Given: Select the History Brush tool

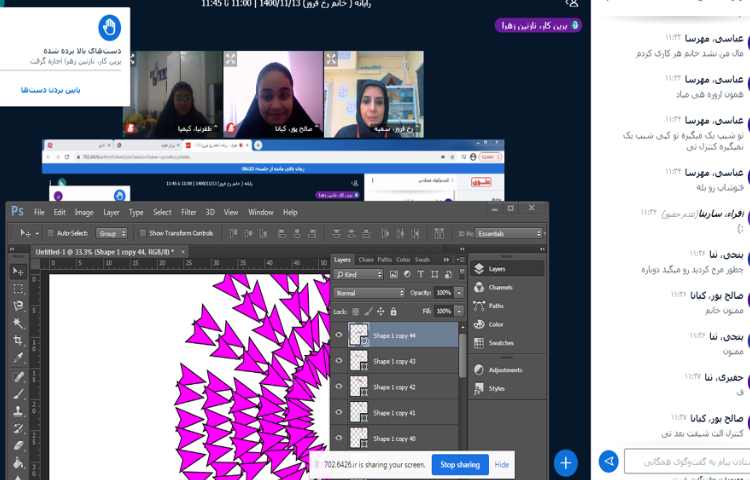Looking at the screenshot, I should tap(18, 428).
